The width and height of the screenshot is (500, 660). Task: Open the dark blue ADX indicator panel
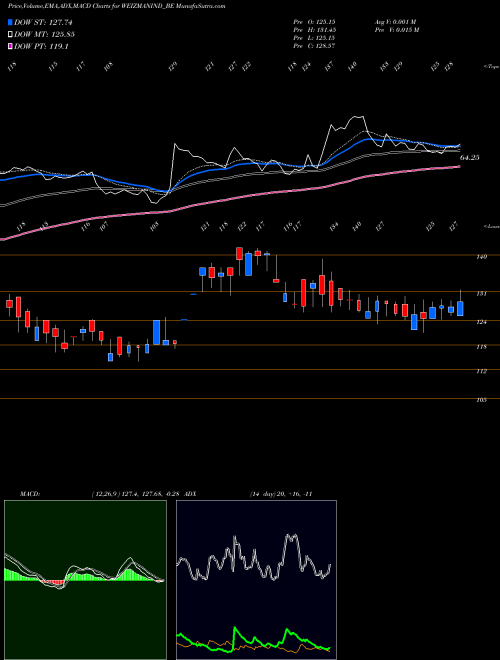[256, 580]
